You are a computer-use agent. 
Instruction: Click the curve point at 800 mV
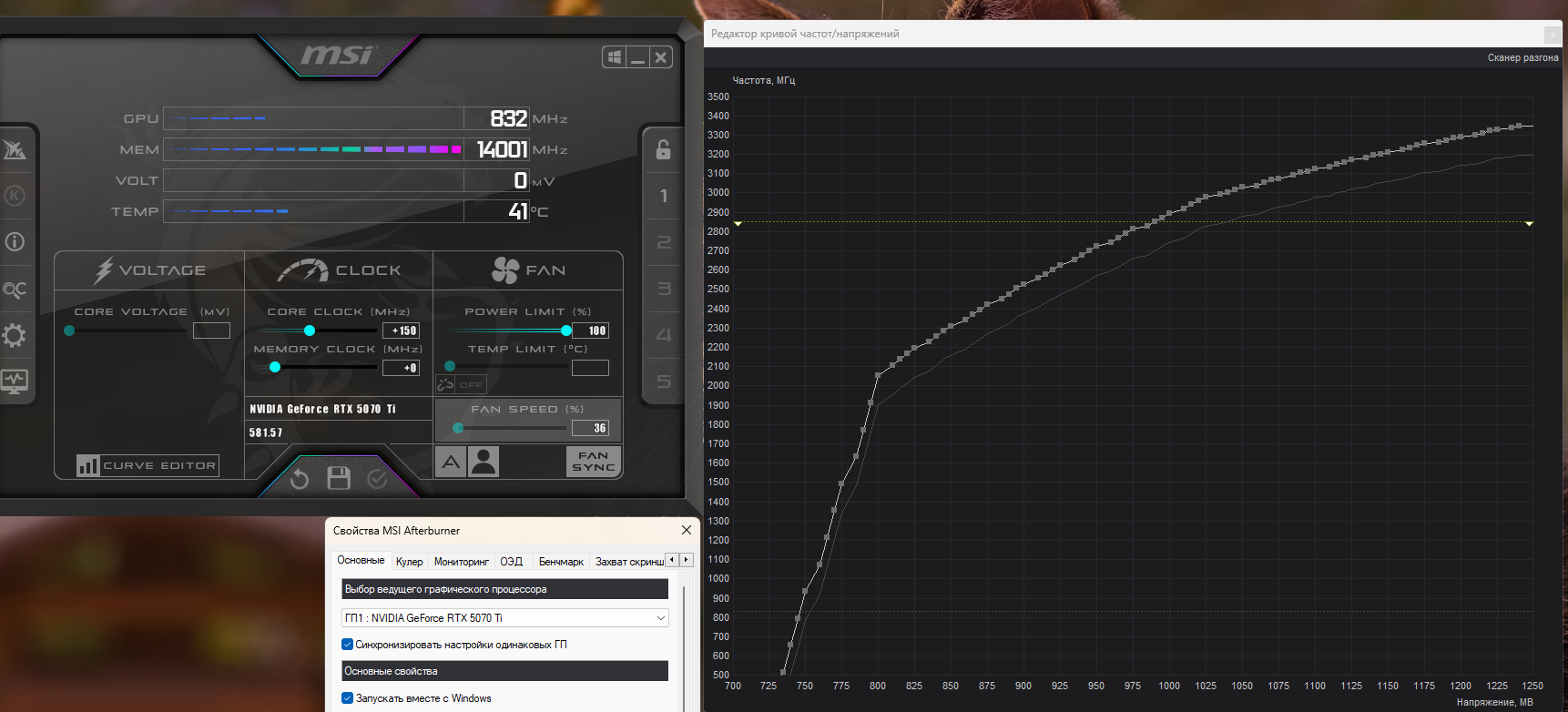tap(878, 375)
